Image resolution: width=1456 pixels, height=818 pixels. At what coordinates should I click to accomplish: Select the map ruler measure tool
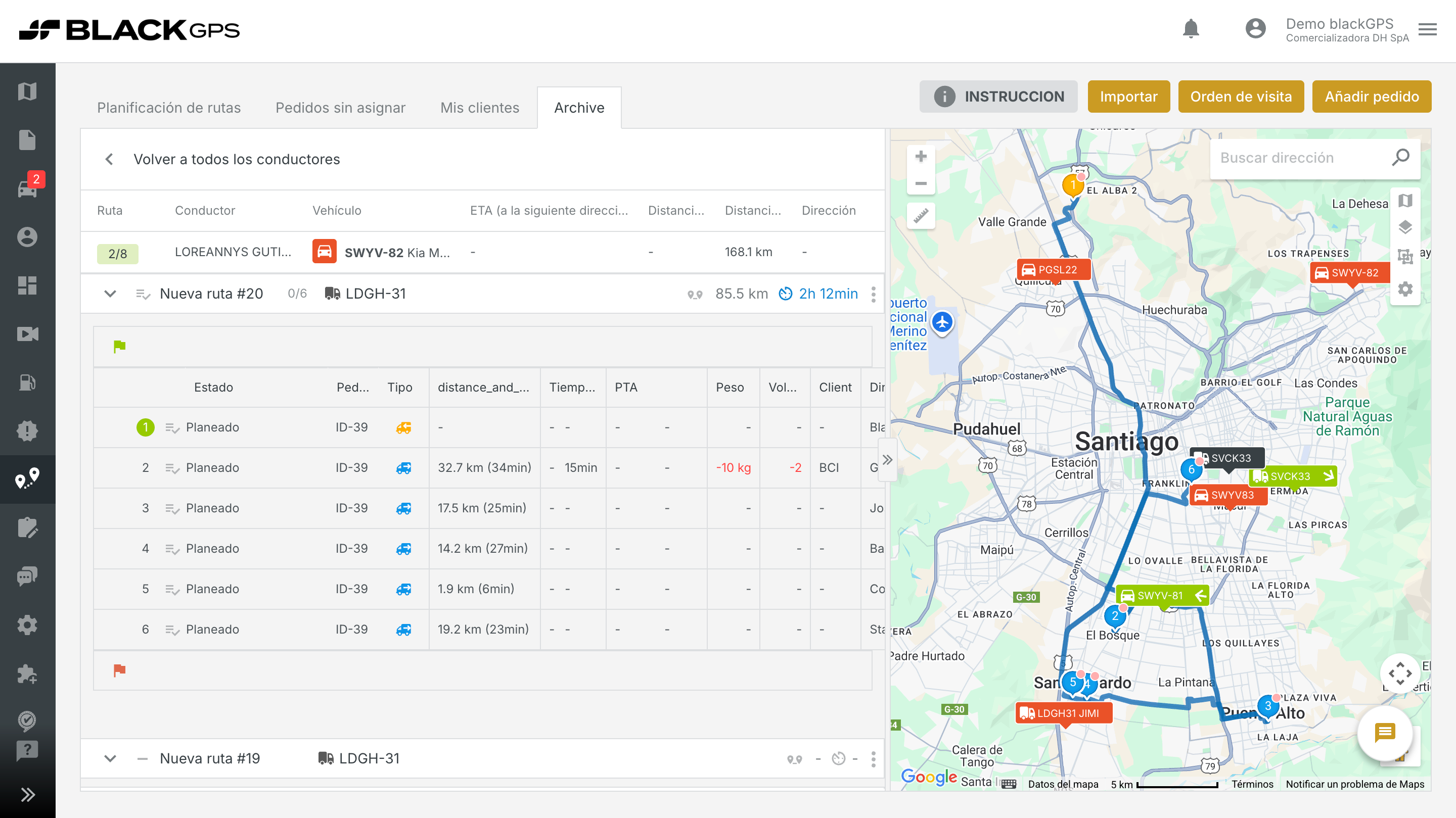pyautogui.click(x=921, y=216)
